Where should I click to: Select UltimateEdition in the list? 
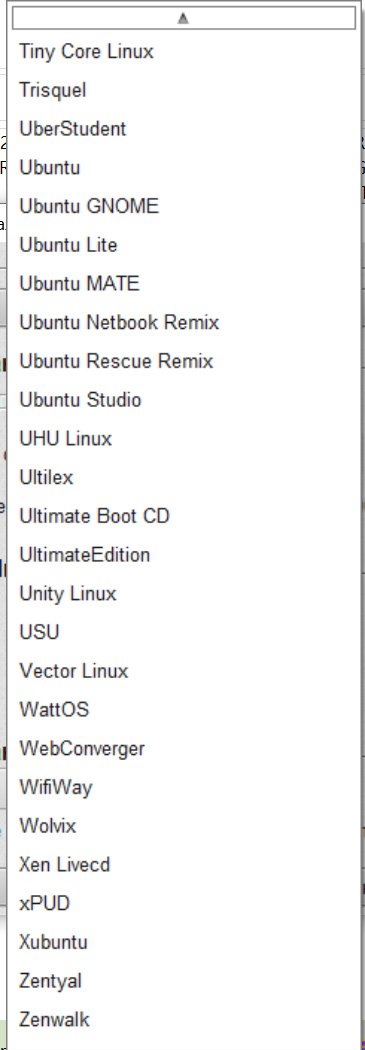tap(184, 555)
